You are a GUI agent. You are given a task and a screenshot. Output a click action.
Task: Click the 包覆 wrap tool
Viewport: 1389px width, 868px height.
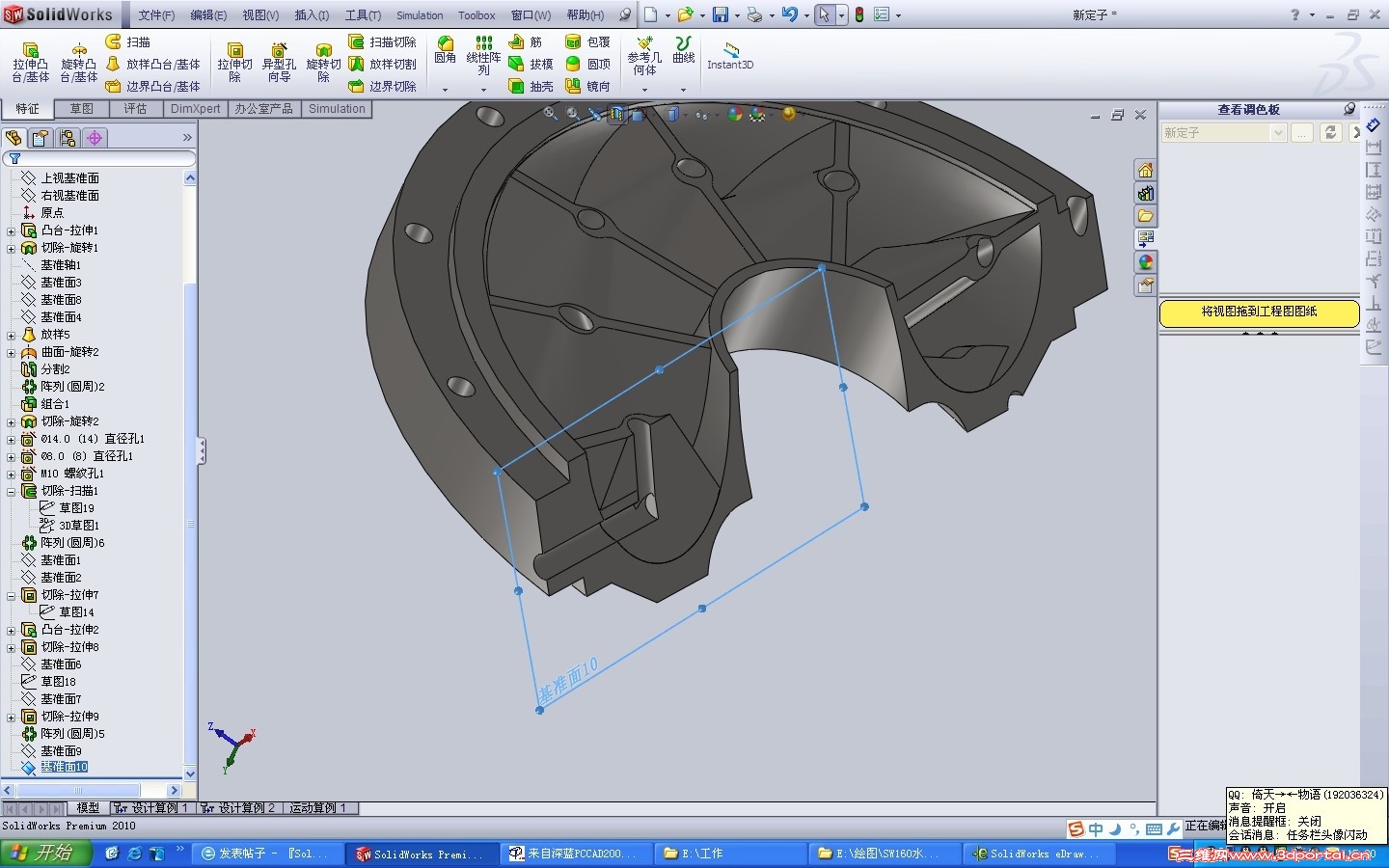pyautogui.click(x=587, y=41)
